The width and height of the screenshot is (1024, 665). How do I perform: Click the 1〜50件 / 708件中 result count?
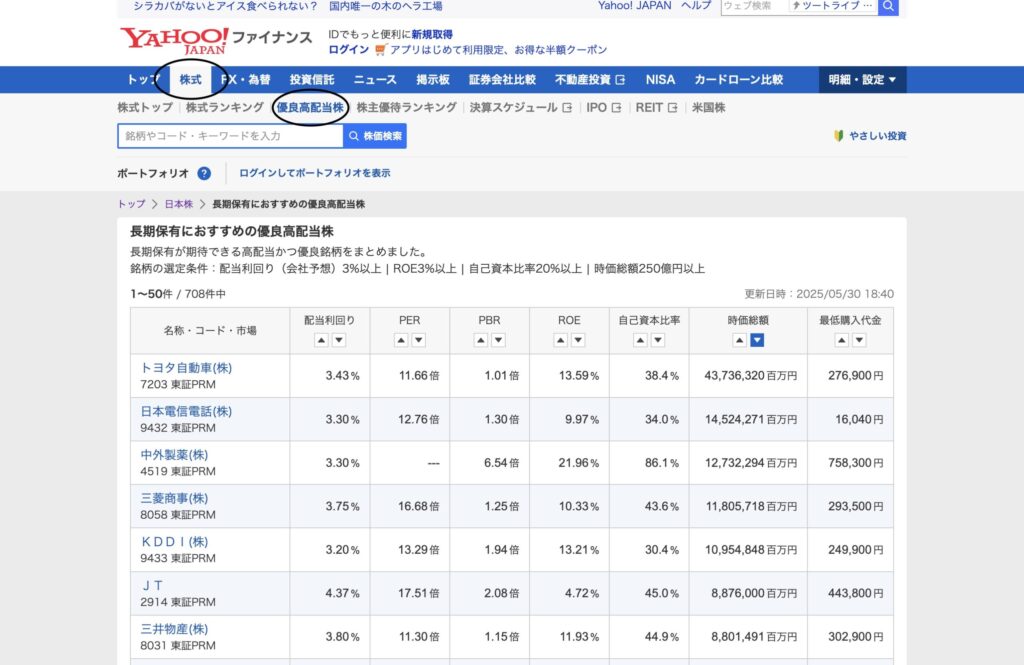point(178,294)
